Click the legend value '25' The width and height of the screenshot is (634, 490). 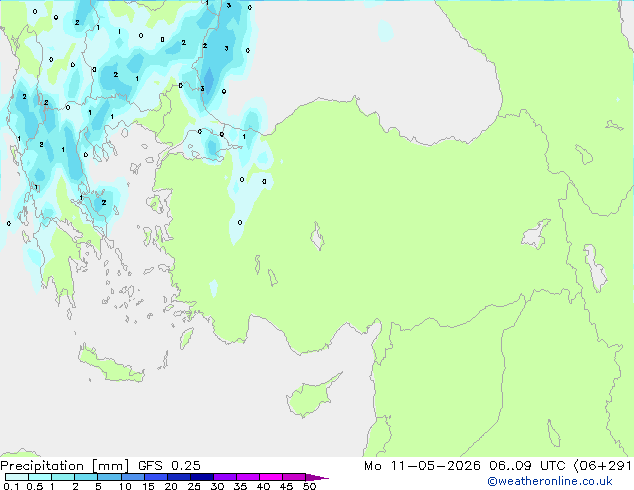[x=194, y=486]
